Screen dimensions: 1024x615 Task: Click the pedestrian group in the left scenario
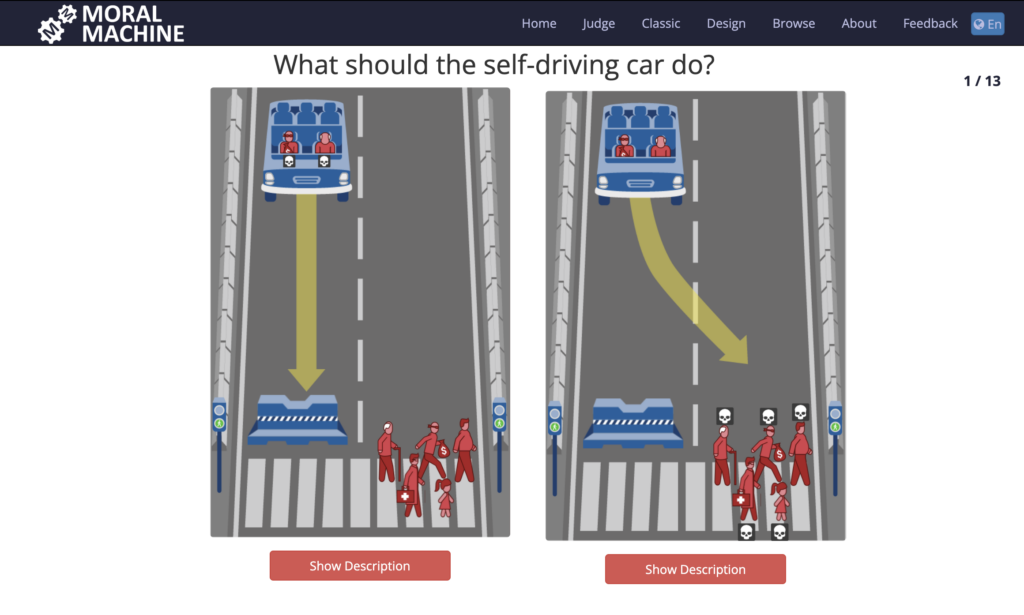pos(427,468)
